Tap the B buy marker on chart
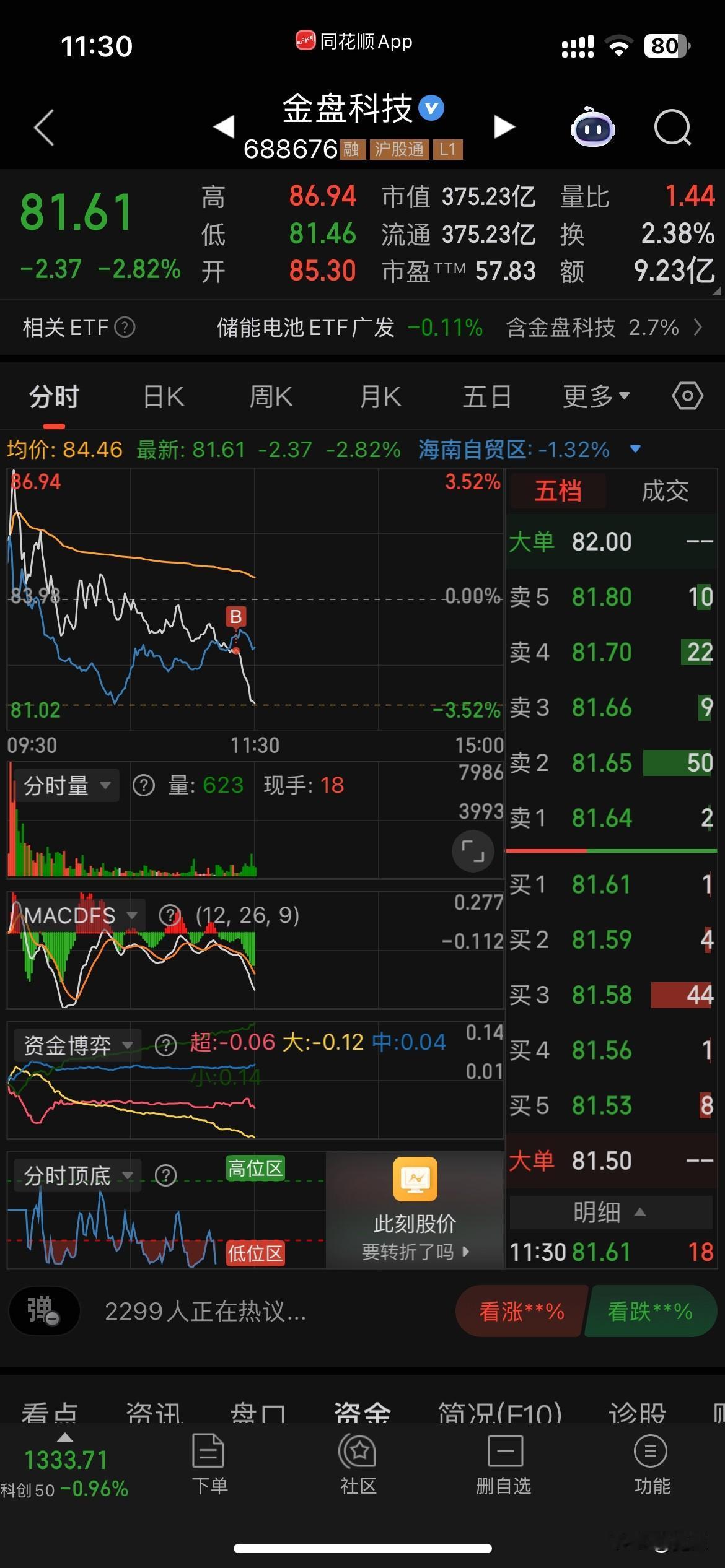The width and height of the screenshot is (725, 1568). click(x=236, y=617)
